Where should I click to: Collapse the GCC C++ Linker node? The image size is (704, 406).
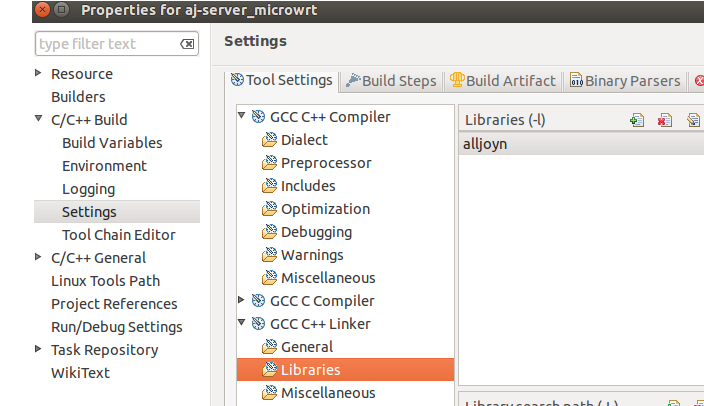(x=242, y=323)
